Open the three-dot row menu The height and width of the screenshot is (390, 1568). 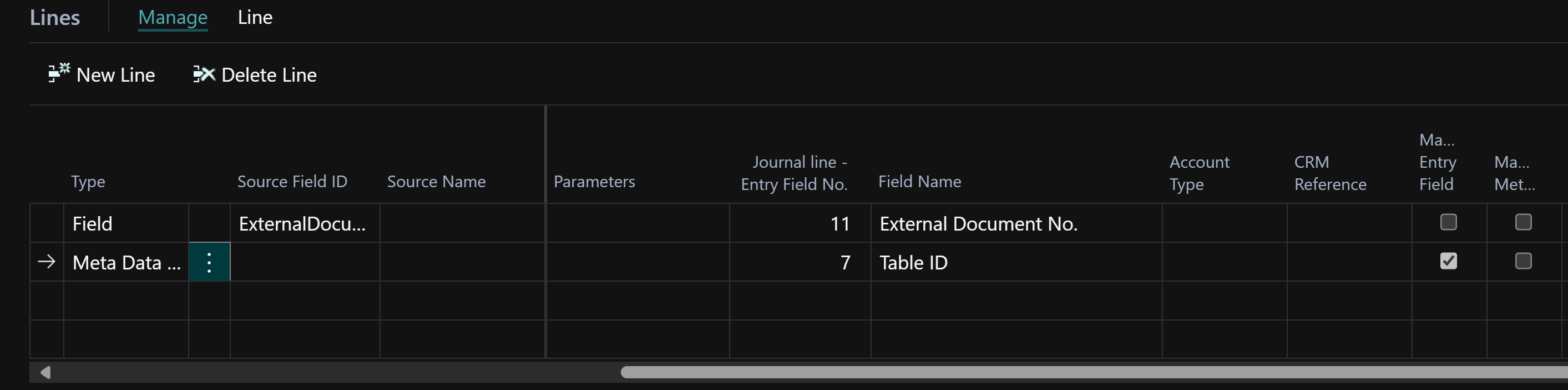point(209,262)
